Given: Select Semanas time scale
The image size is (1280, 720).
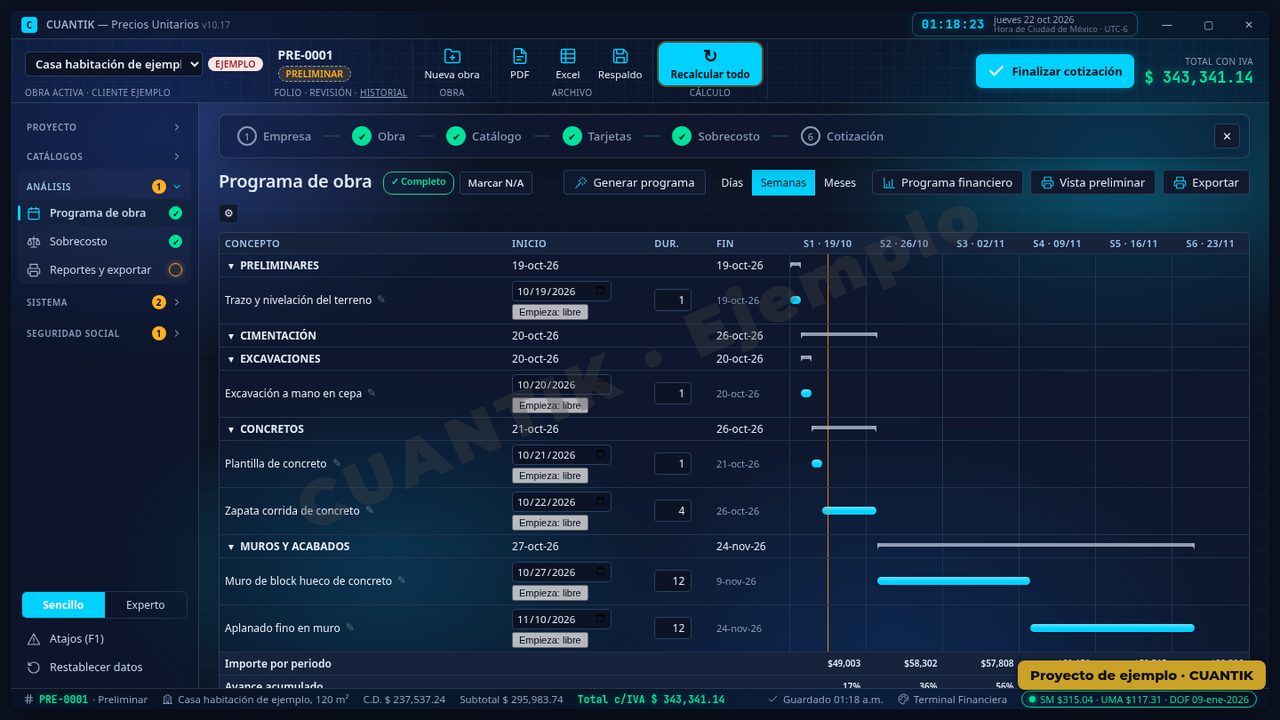Looking at the screenshot, I should (x=783, y=183).
